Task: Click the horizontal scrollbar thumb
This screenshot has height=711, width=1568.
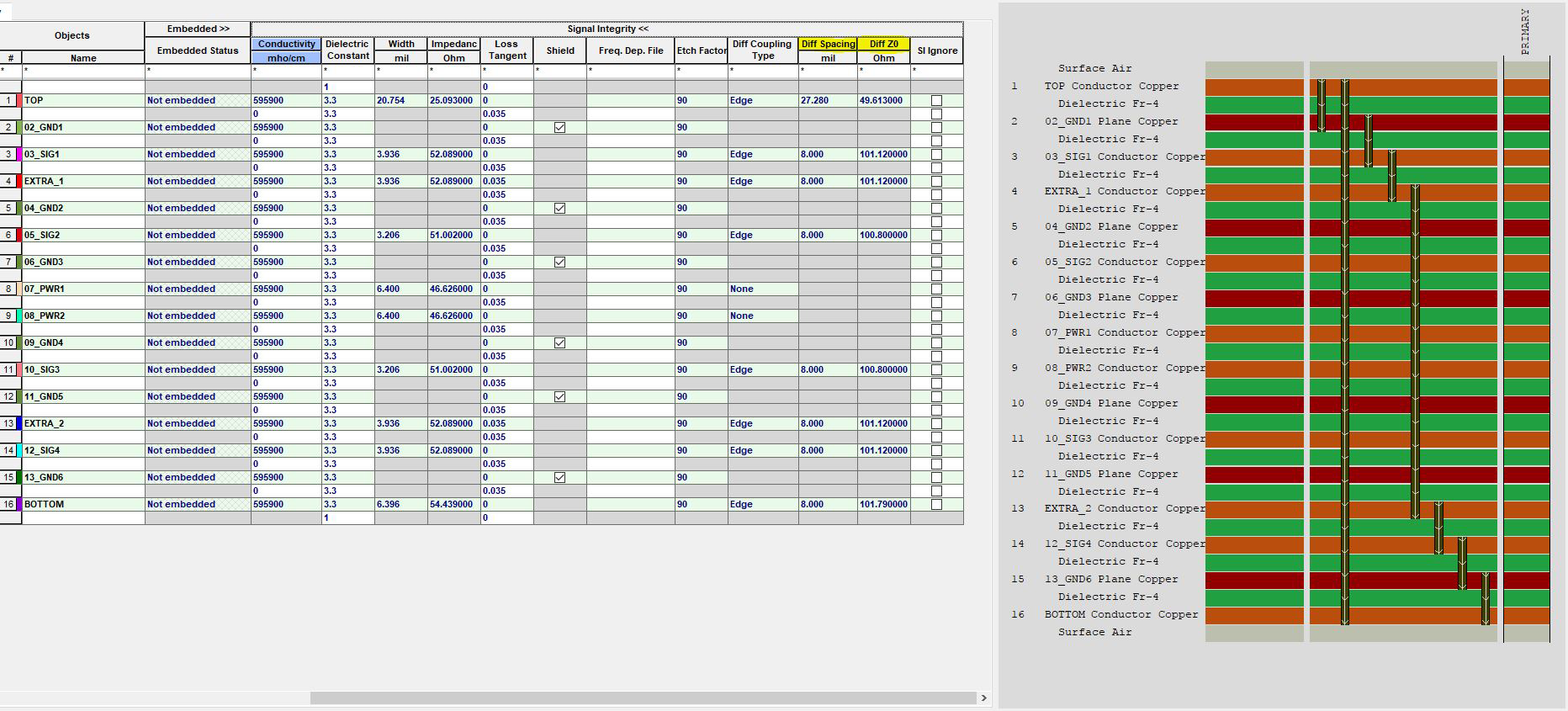Action: (x=643, y=698)
